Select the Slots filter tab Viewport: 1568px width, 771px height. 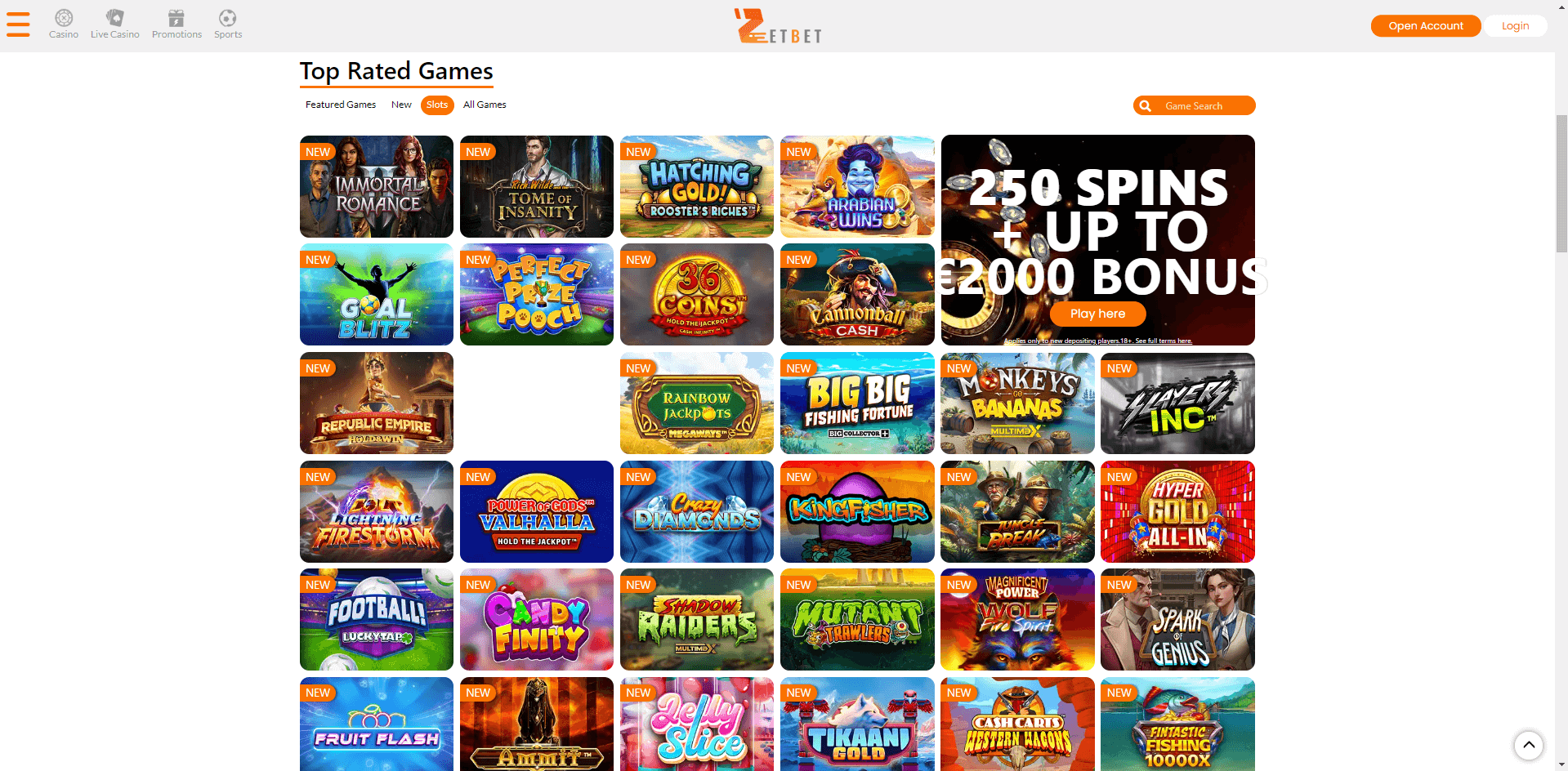pyautogui.click(x=437, y=105)
